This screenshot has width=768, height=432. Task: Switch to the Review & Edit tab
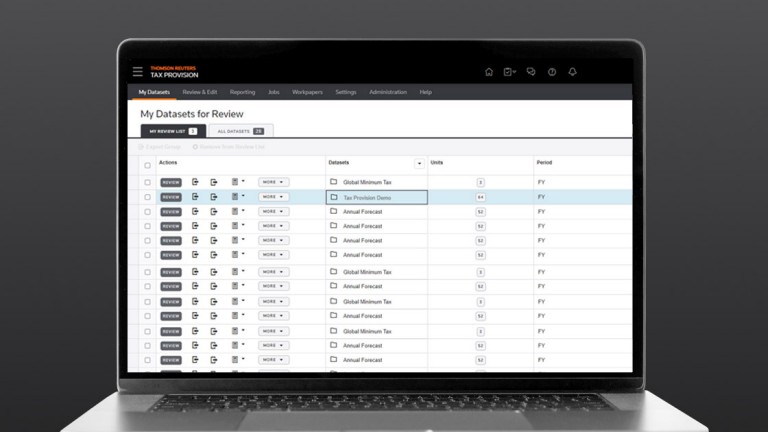tap(200, 92)
